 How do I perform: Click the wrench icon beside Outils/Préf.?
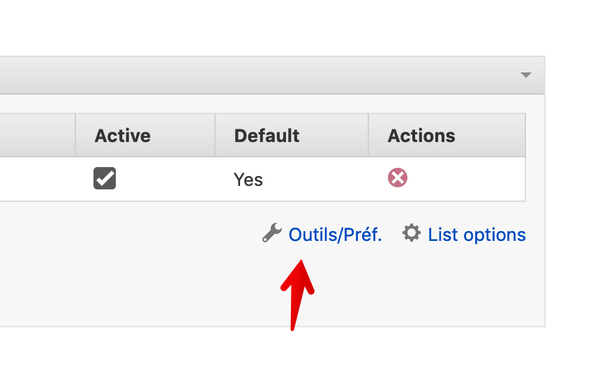coord(272,233)
